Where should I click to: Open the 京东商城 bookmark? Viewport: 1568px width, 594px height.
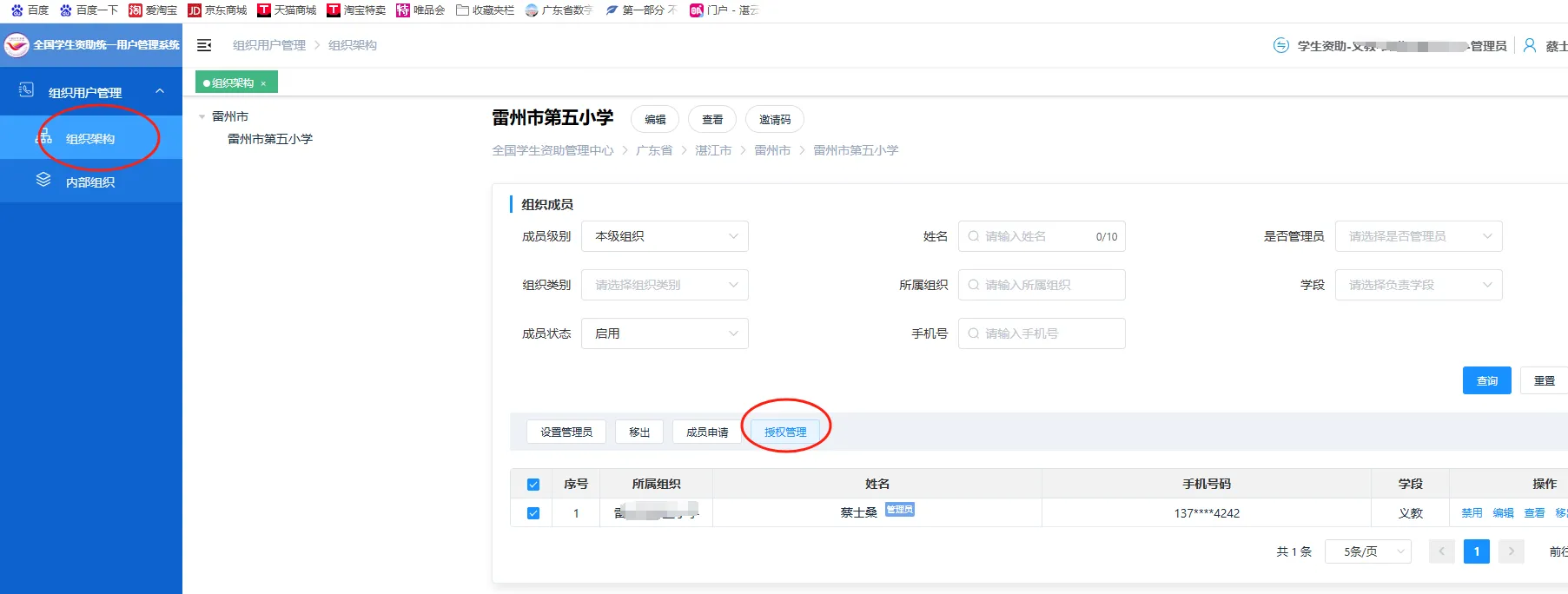point(217,10)
